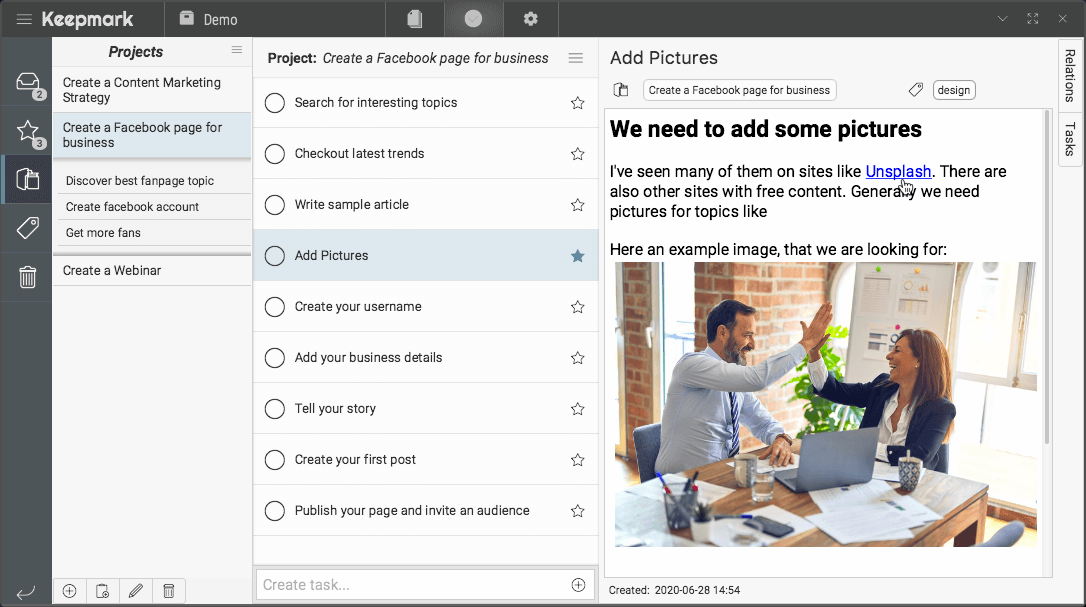Image resolution: width=1086 pixels, height=607 pixels.
Task: Open the Starred items sidebar icon
Action: coord(27,131)
